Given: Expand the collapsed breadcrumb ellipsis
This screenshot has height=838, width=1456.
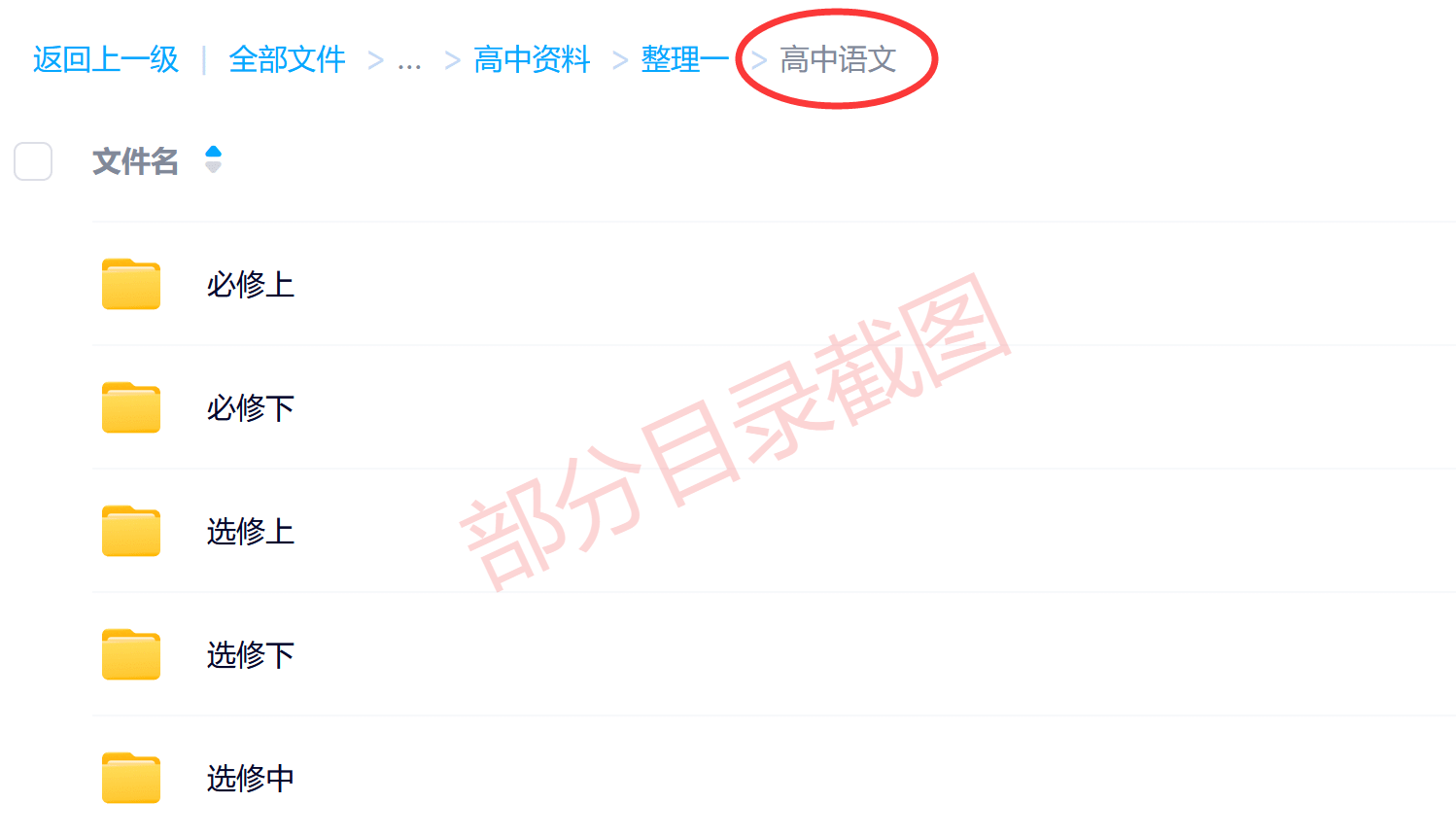Looking at the screenshot, I should pos(410,60).
